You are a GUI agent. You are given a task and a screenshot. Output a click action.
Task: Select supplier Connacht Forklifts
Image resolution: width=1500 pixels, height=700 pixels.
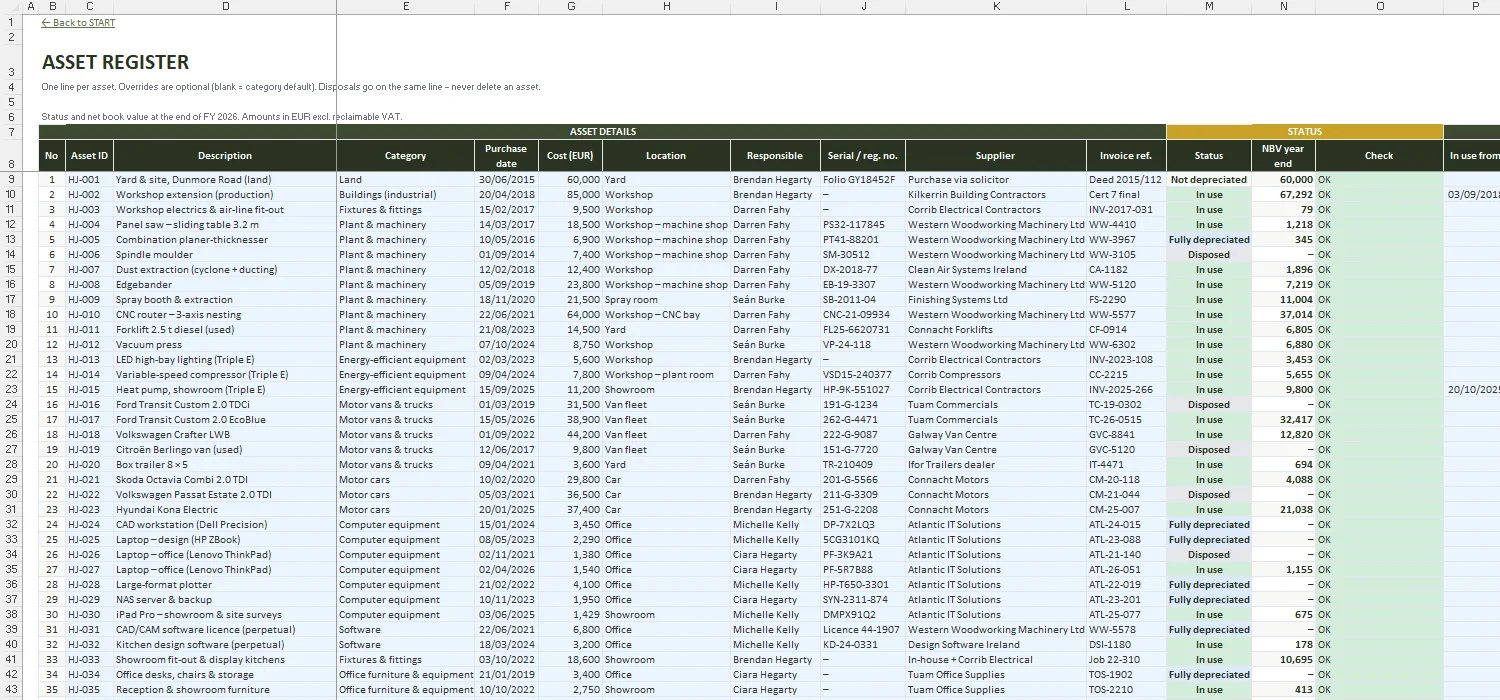pyautogui.click(x=996, y=330)
